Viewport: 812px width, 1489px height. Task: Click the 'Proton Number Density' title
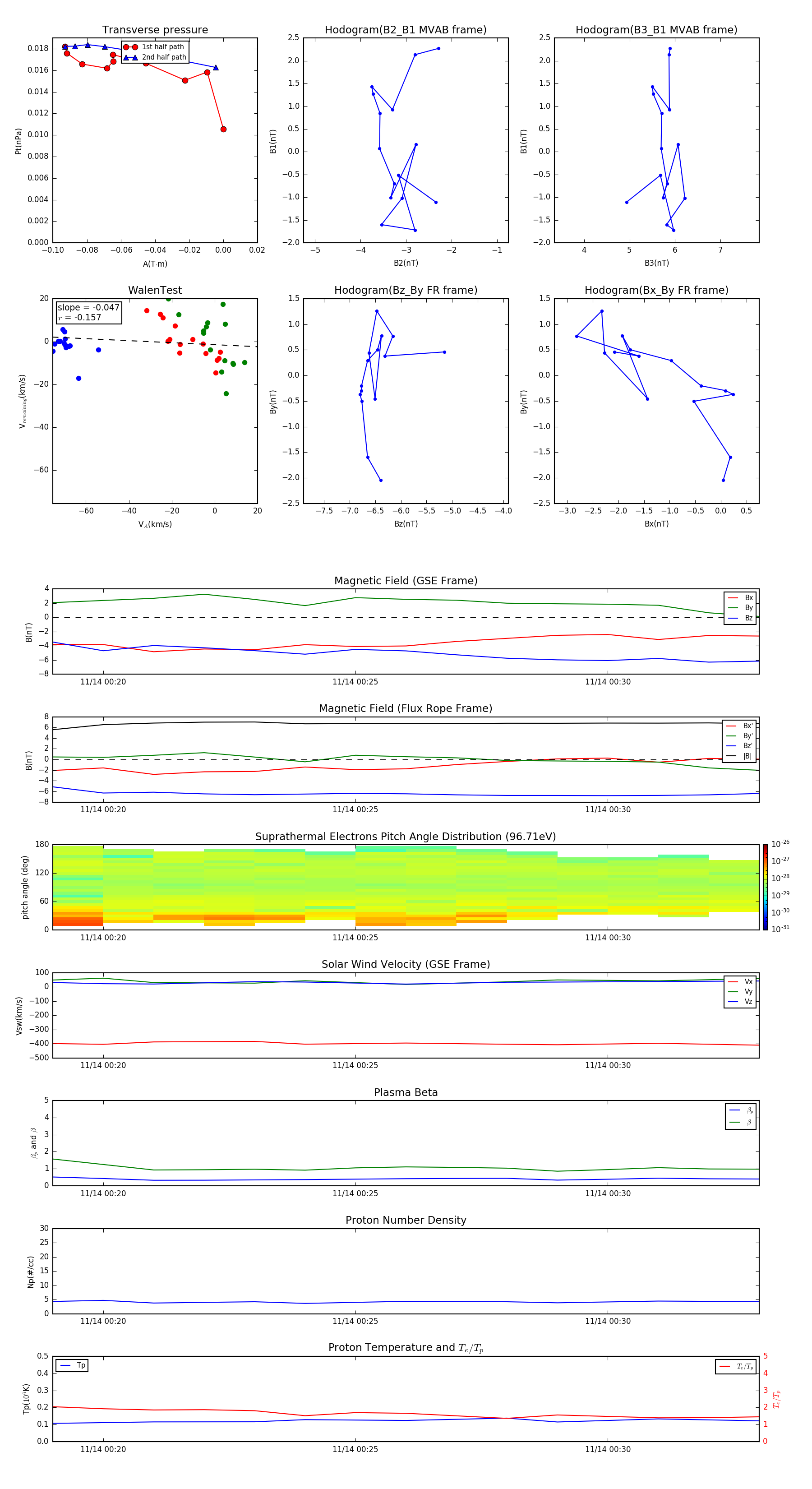coord(406,1220)
